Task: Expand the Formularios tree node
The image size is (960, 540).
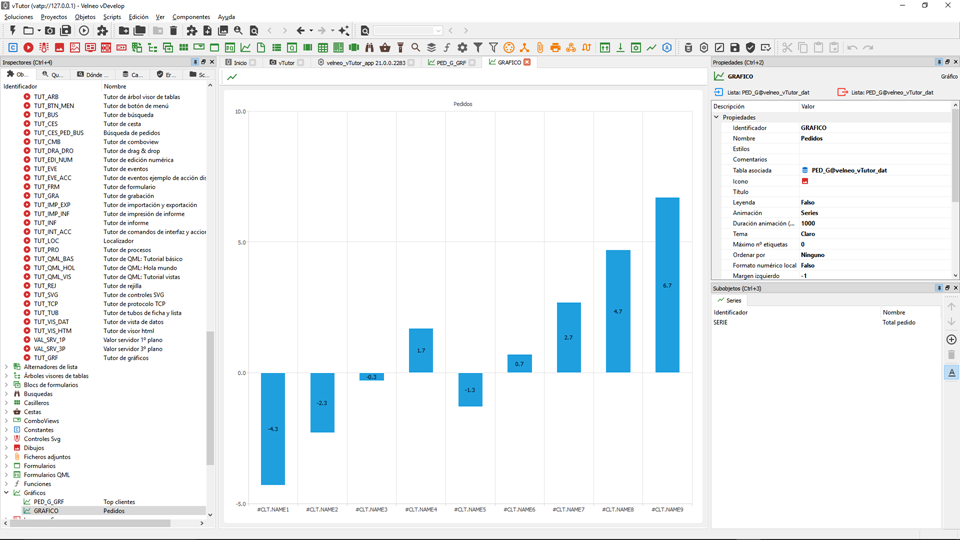Action: (7, 466)
